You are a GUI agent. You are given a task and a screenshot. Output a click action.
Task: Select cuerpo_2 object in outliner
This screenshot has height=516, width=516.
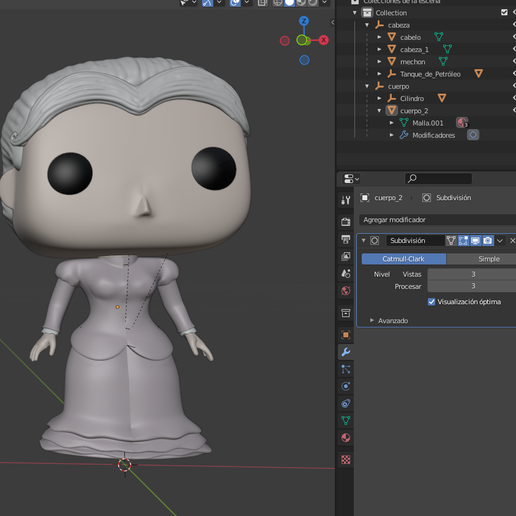(x=414, y=111)
